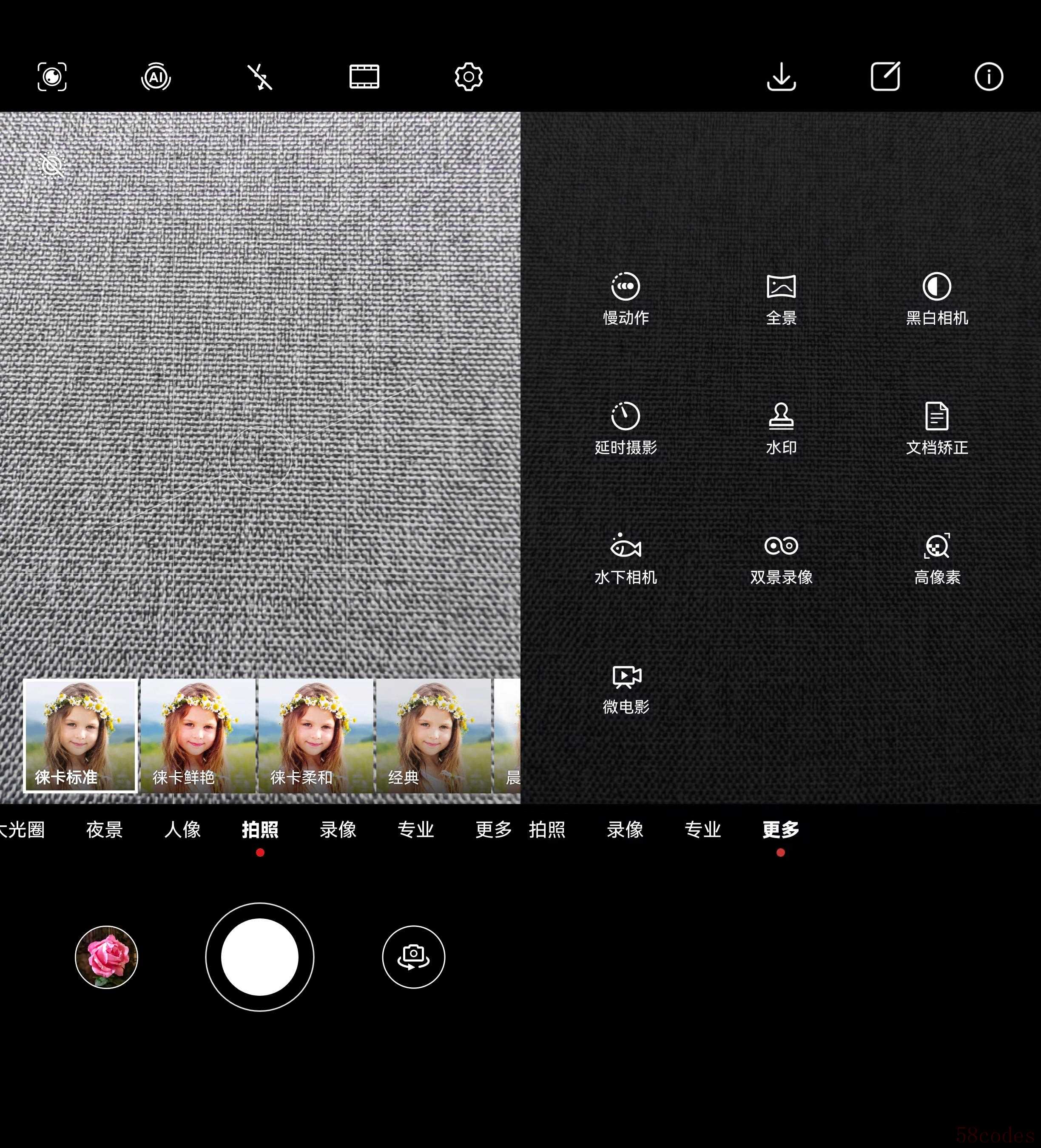The width and height of the screenshot is (1041, 1148).
Task: Tap the download modes icon
Action: [x=781, y=76]
